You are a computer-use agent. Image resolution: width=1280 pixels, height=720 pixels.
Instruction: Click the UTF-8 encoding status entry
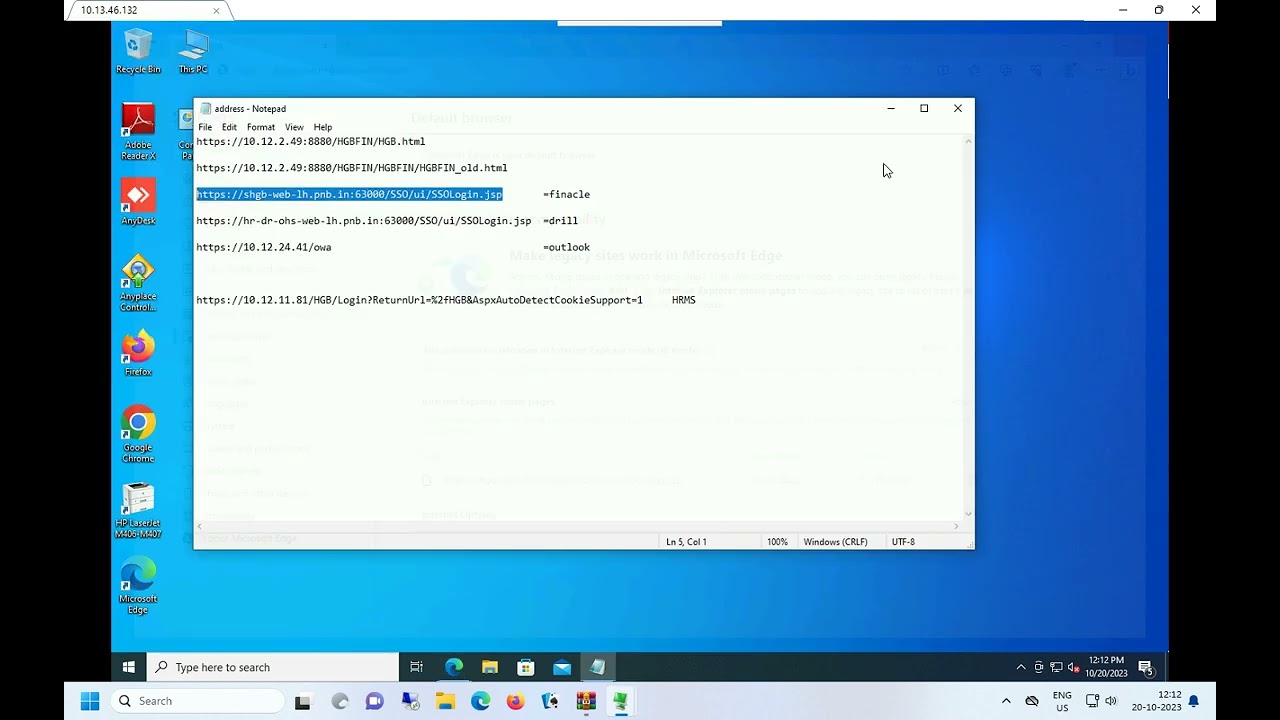(x=903, y=542)
